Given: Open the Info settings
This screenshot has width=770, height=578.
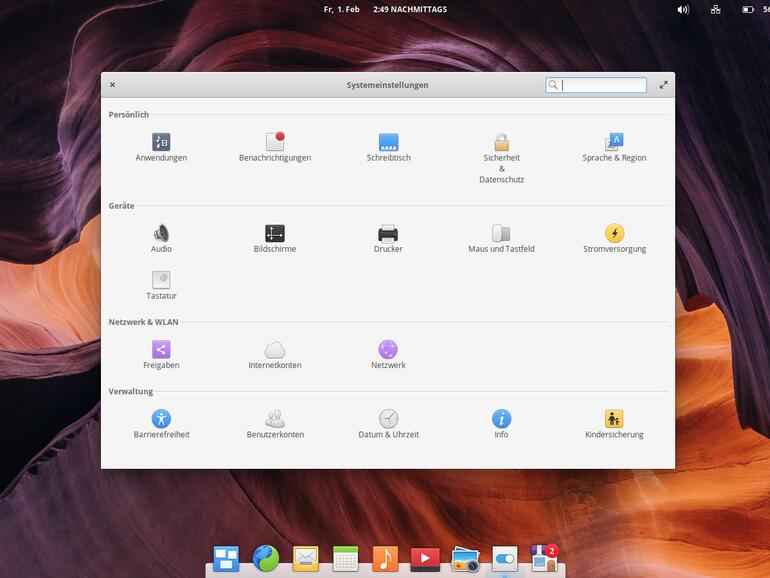Looking at the screenshot, I should click(x=501, y=424).
